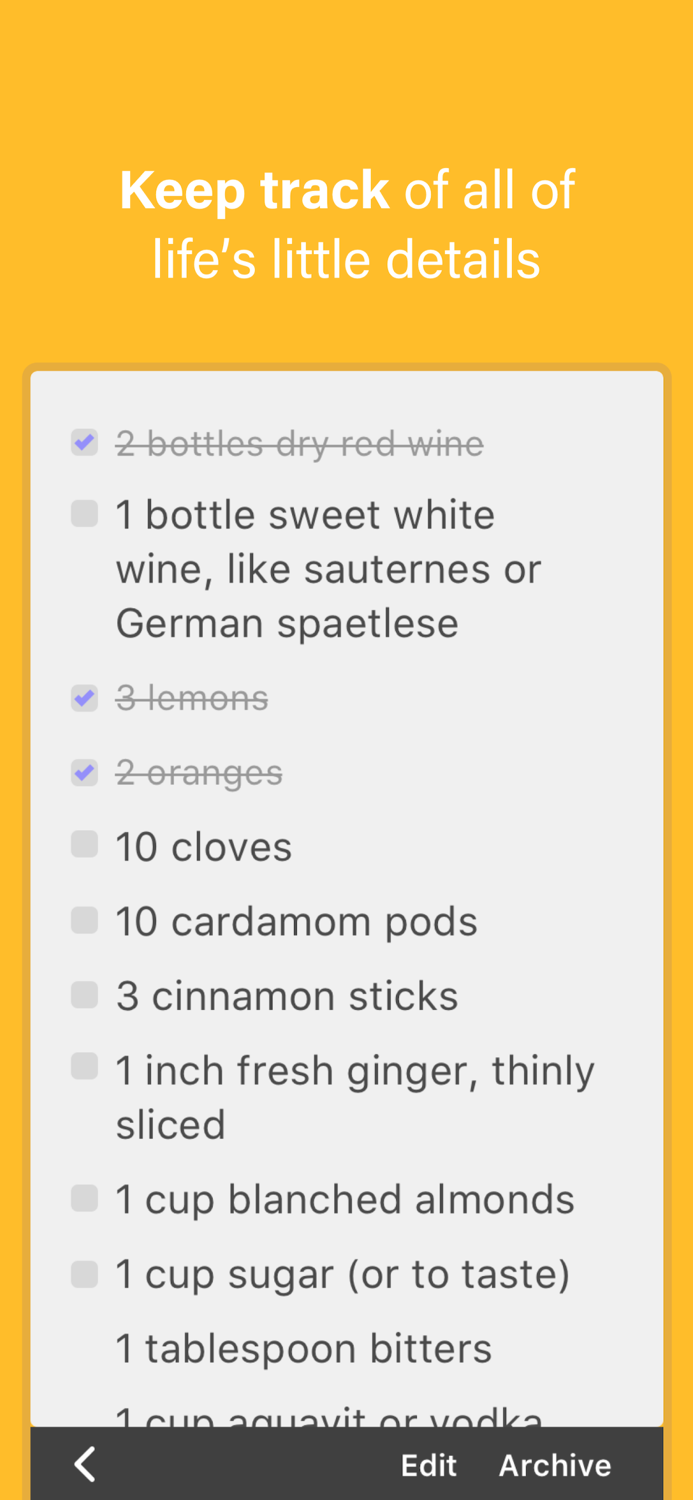The width and height of the screenshot is (693, 1500).
Task: Uncheck the 3 lemons checkbox
Action: click(x=85, y=698)
